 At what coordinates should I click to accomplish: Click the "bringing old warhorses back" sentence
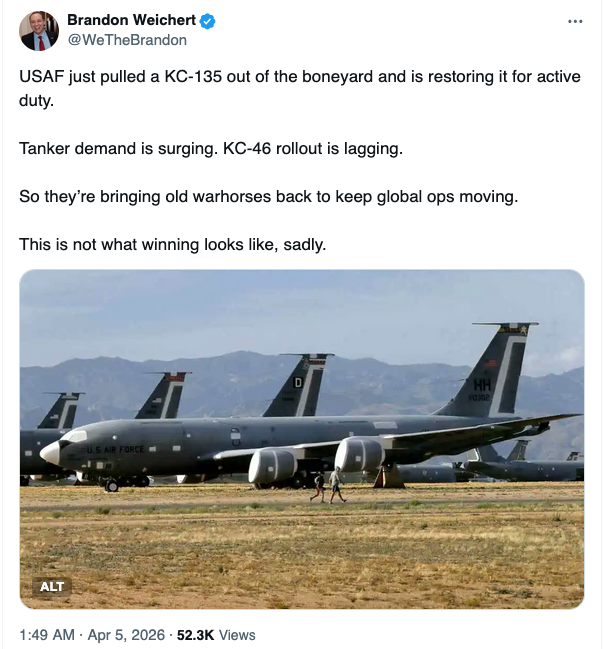[x=268, y=196]
